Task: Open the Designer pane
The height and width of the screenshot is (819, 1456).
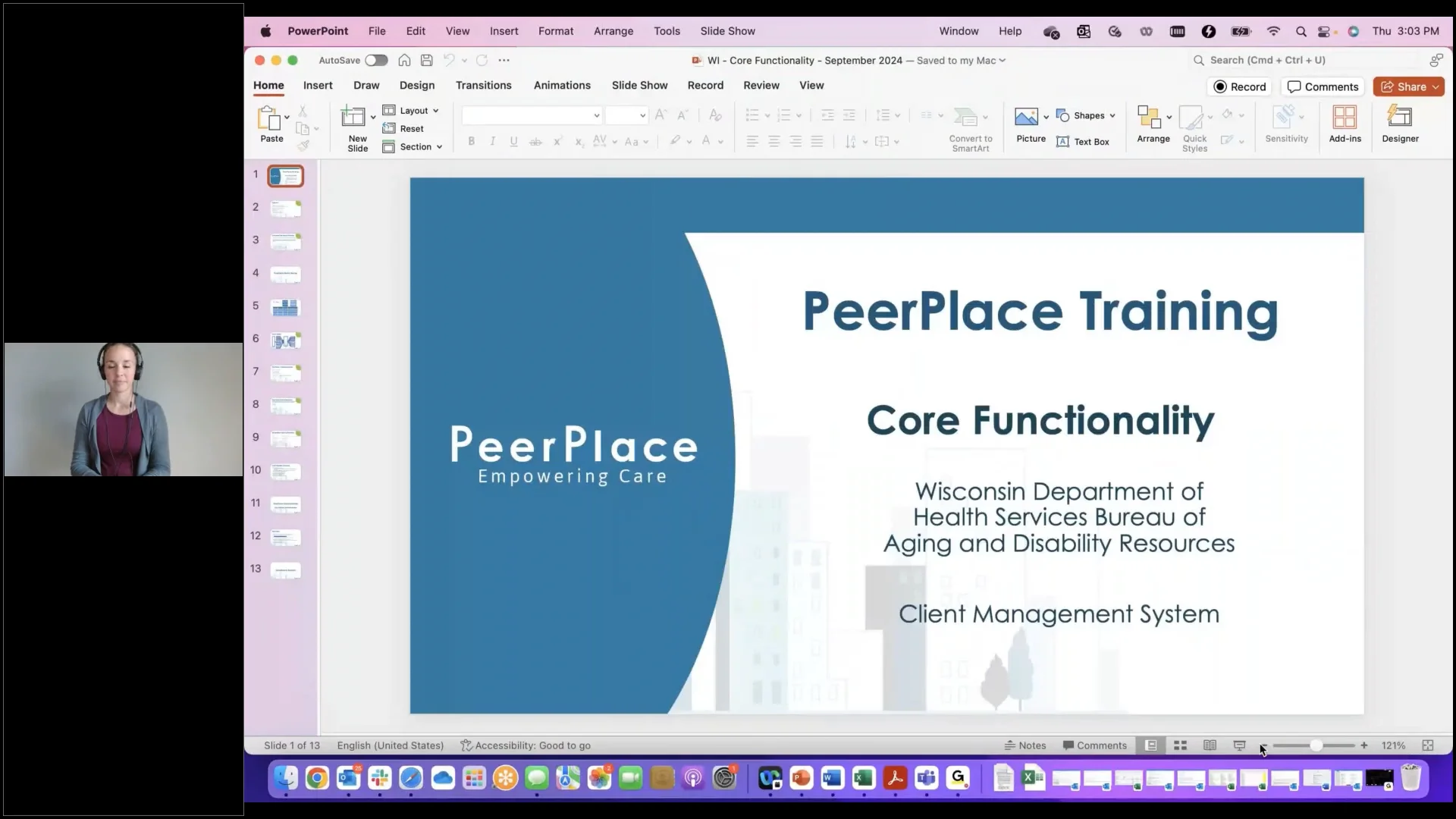Action: click(1400, 125)
